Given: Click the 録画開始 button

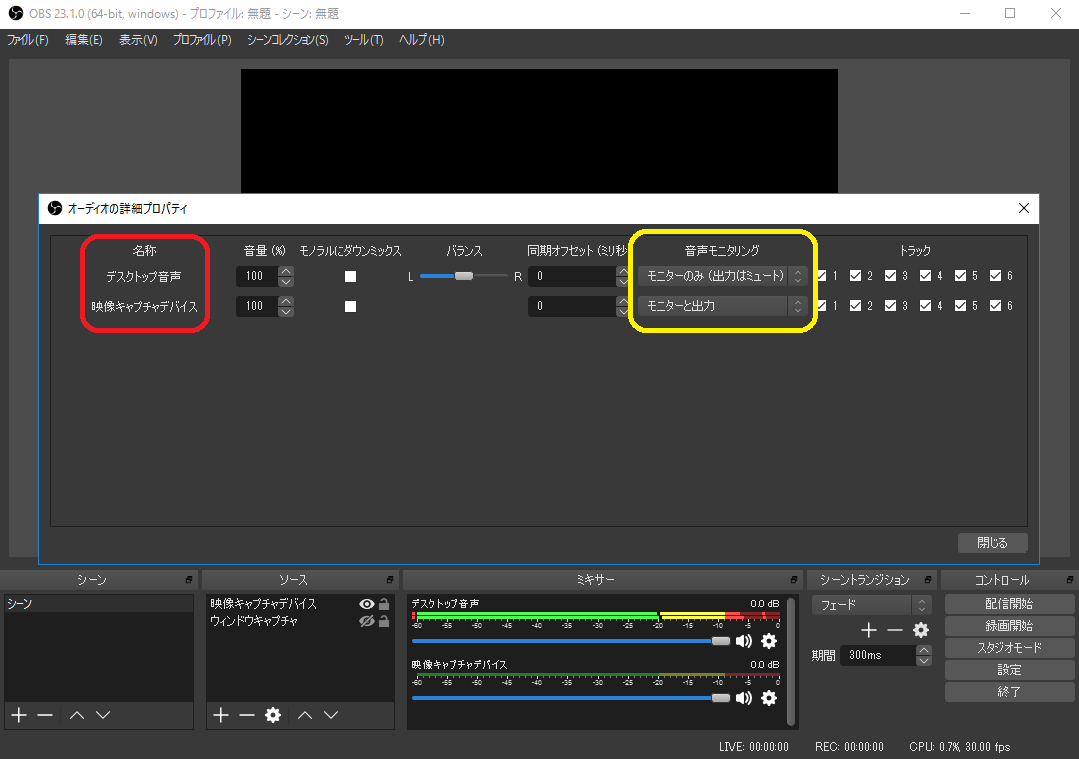Looking at the screenshot, I should click(1009, 626).
